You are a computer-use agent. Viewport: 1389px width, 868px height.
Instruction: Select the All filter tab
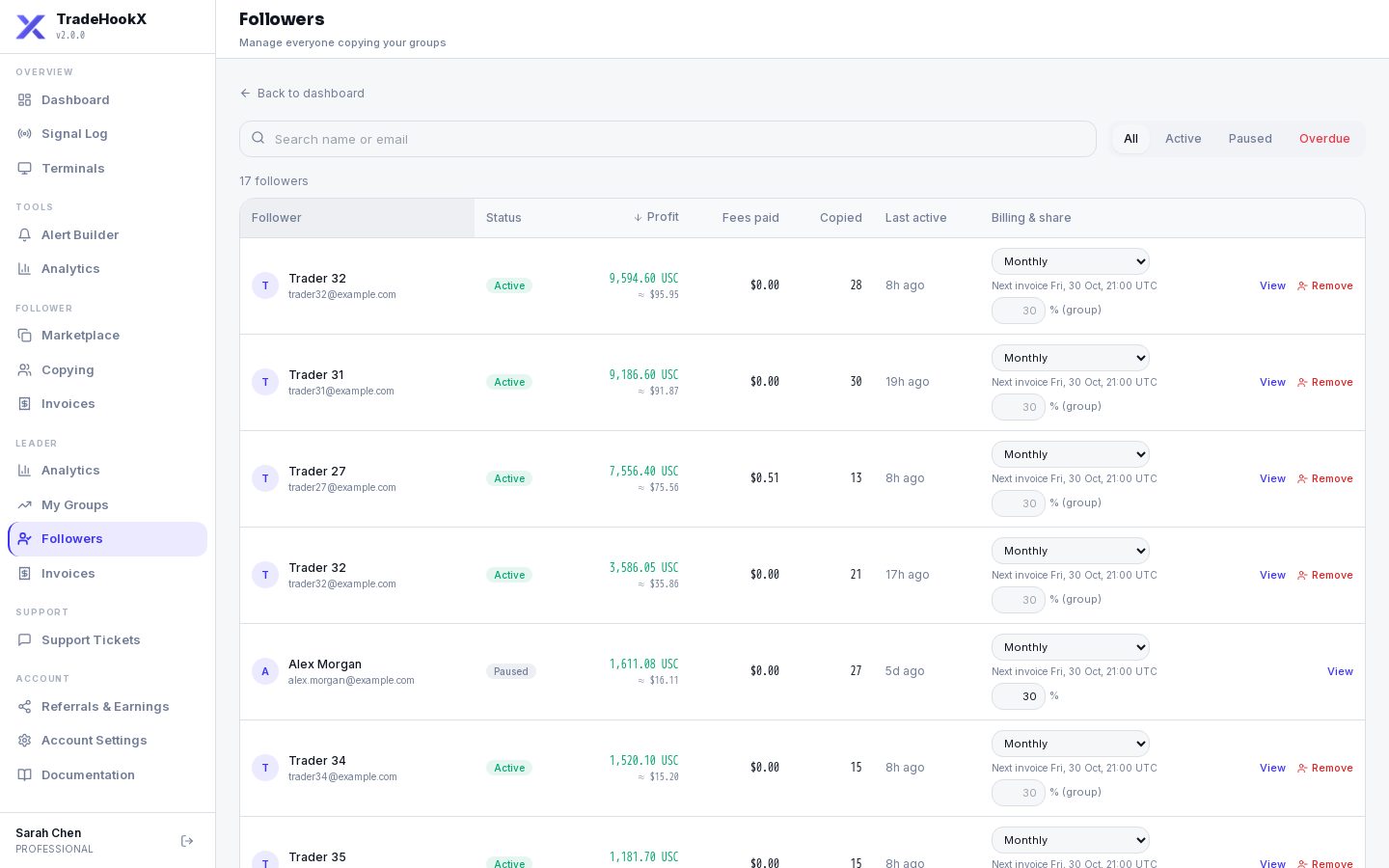pyautogui.click(x=1130, y=139)
